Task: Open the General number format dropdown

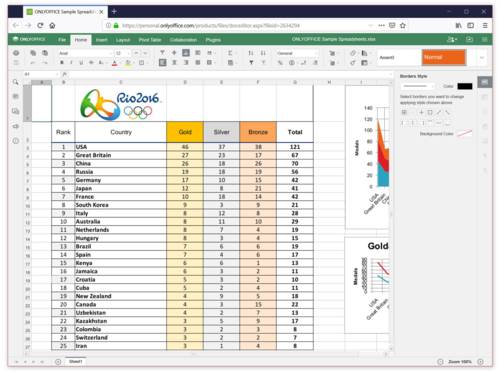Action: [296, 53]
